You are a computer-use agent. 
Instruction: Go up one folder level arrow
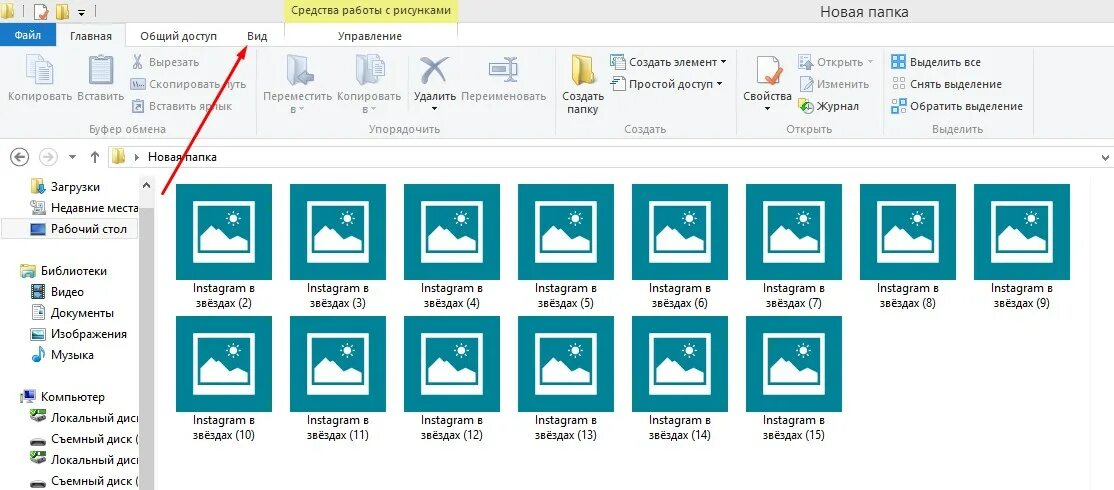[94, 157]
